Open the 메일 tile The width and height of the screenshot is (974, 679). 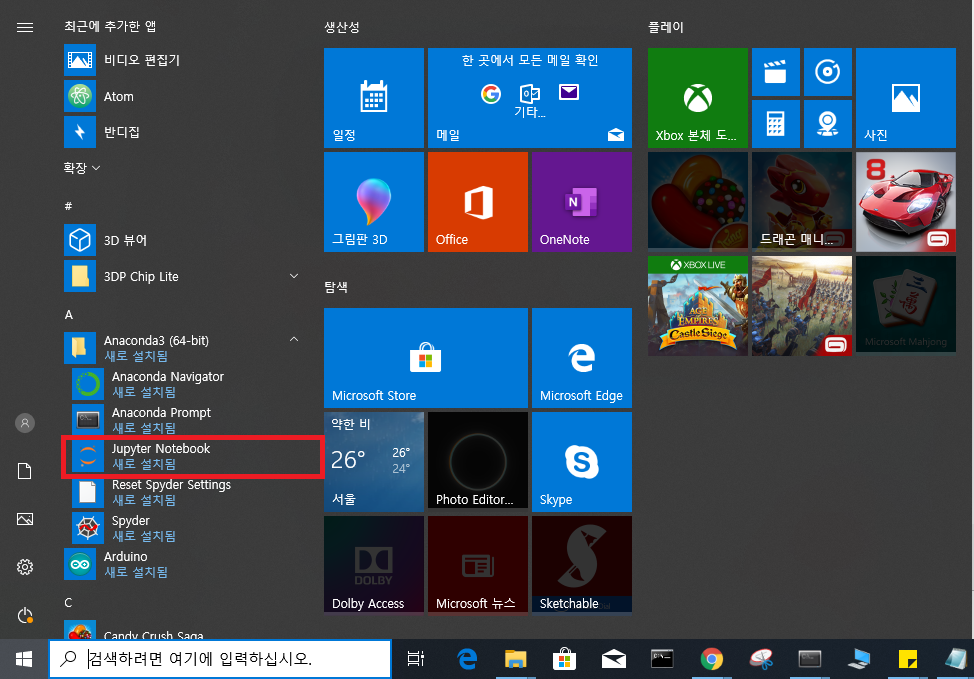coord(530,98)
